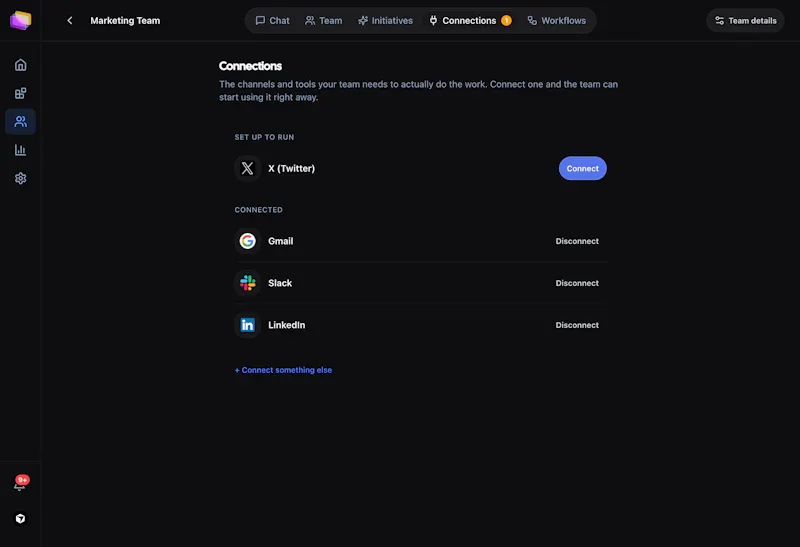Open notifications bell with the 9+ badge
Screen dimensions: 800x547
20,483
